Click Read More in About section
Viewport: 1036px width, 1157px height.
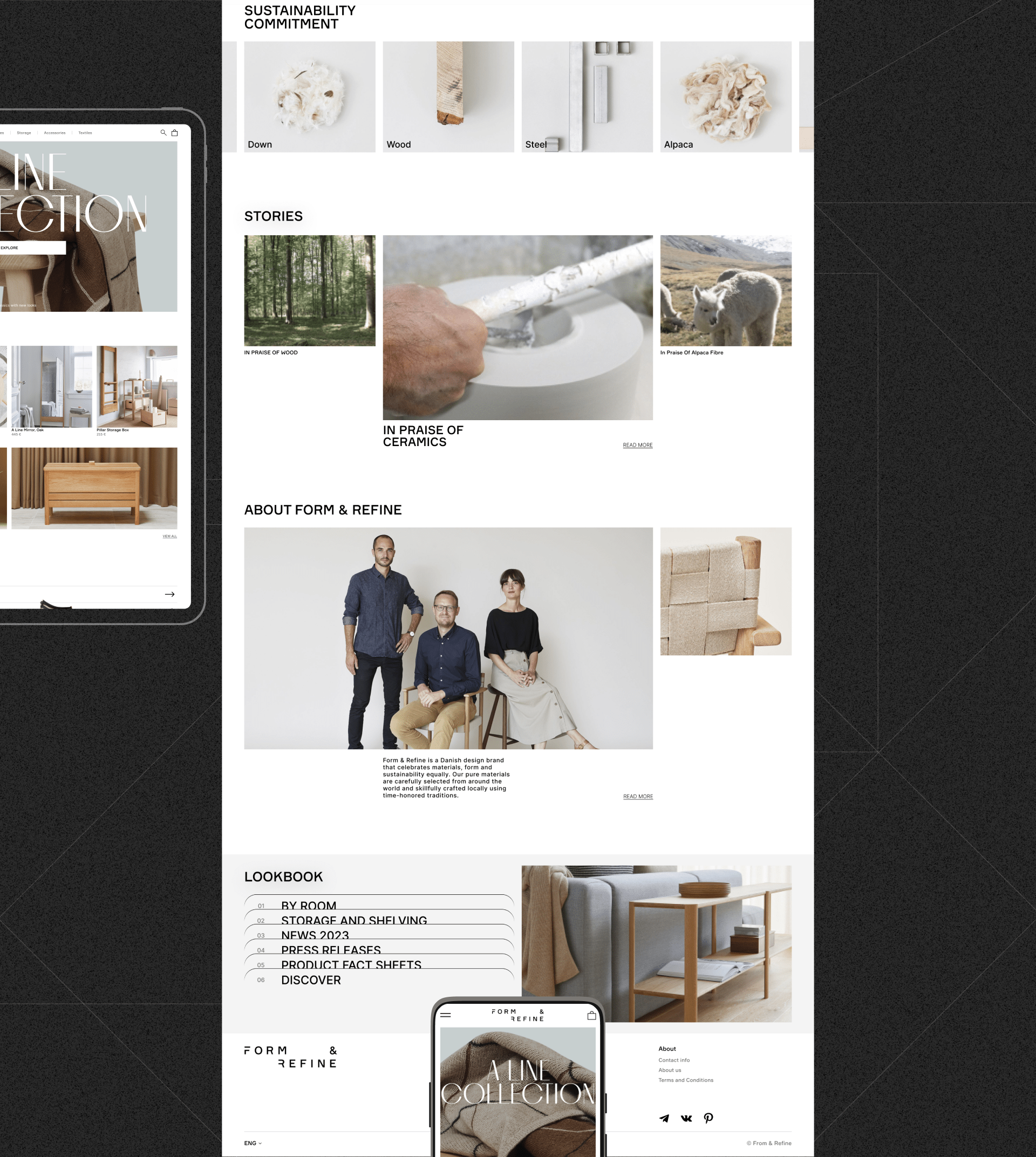click(638, 796)
